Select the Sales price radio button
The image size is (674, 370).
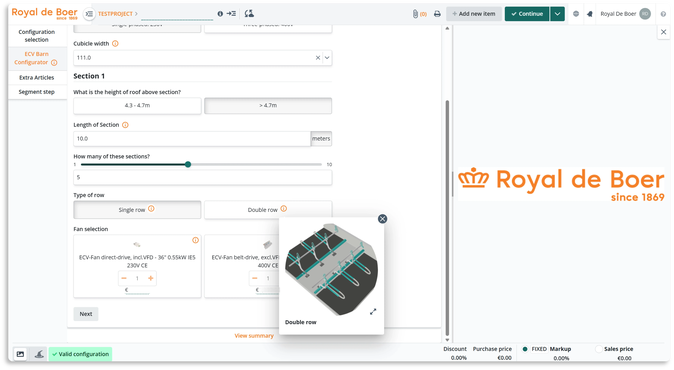tap(598, 349)
